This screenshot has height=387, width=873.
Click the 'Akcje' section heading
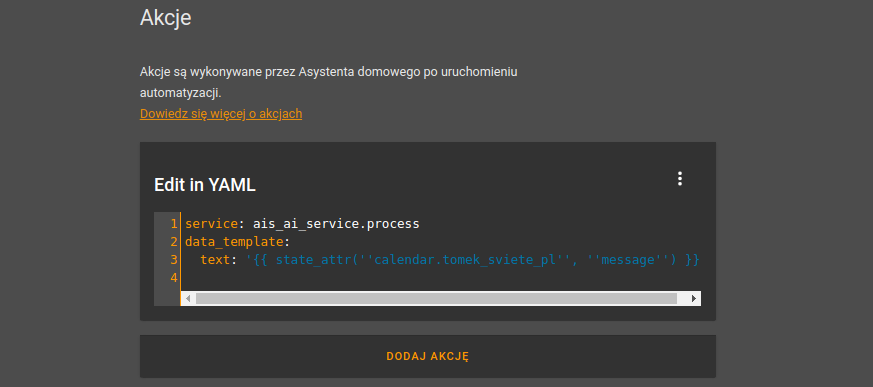tap(165, 17)
